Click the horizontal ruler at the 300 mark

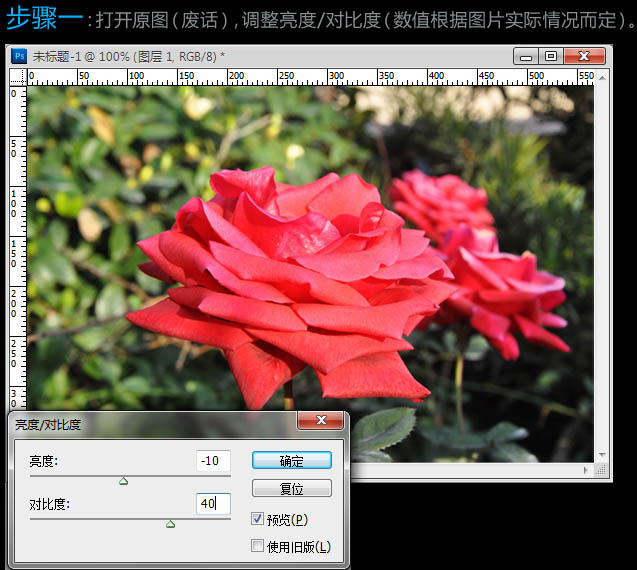(335, 77)
